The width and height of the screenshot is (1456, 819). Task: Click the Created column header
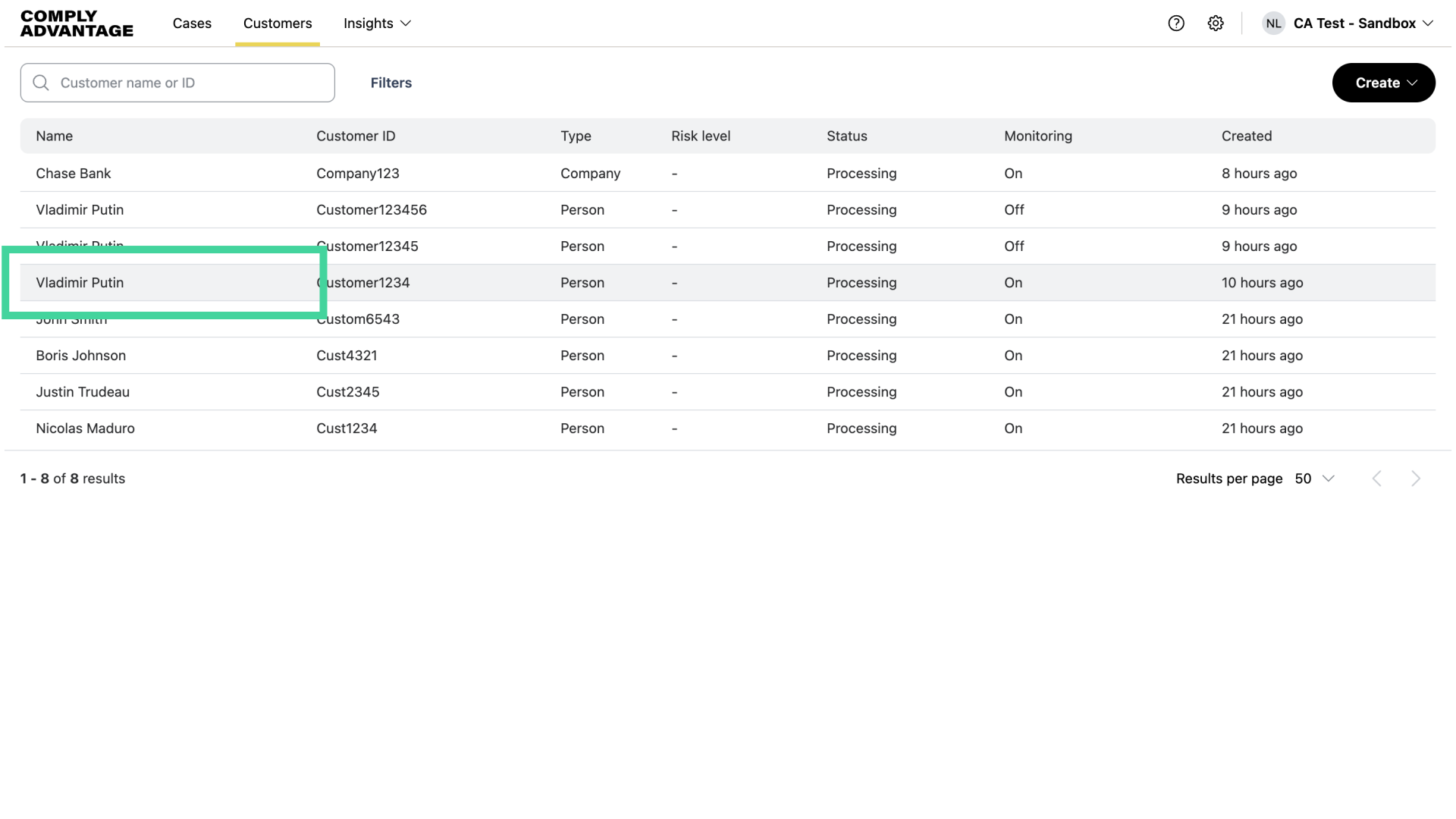1246,136
